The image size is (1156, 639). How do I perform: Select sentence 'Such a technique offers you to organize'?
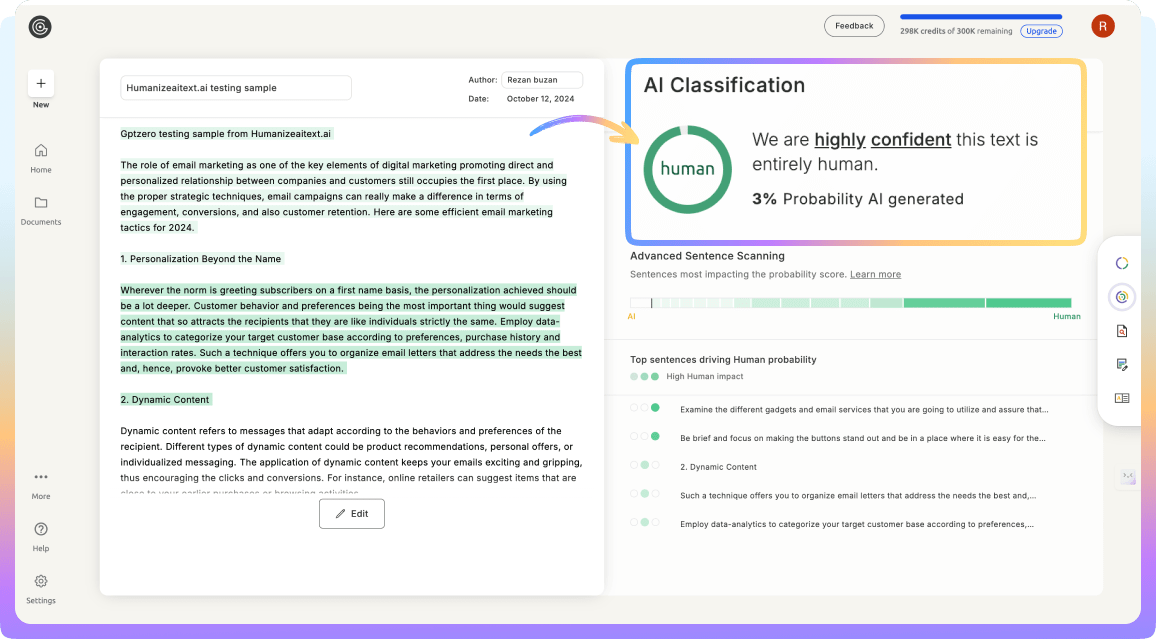coord(857,495)
